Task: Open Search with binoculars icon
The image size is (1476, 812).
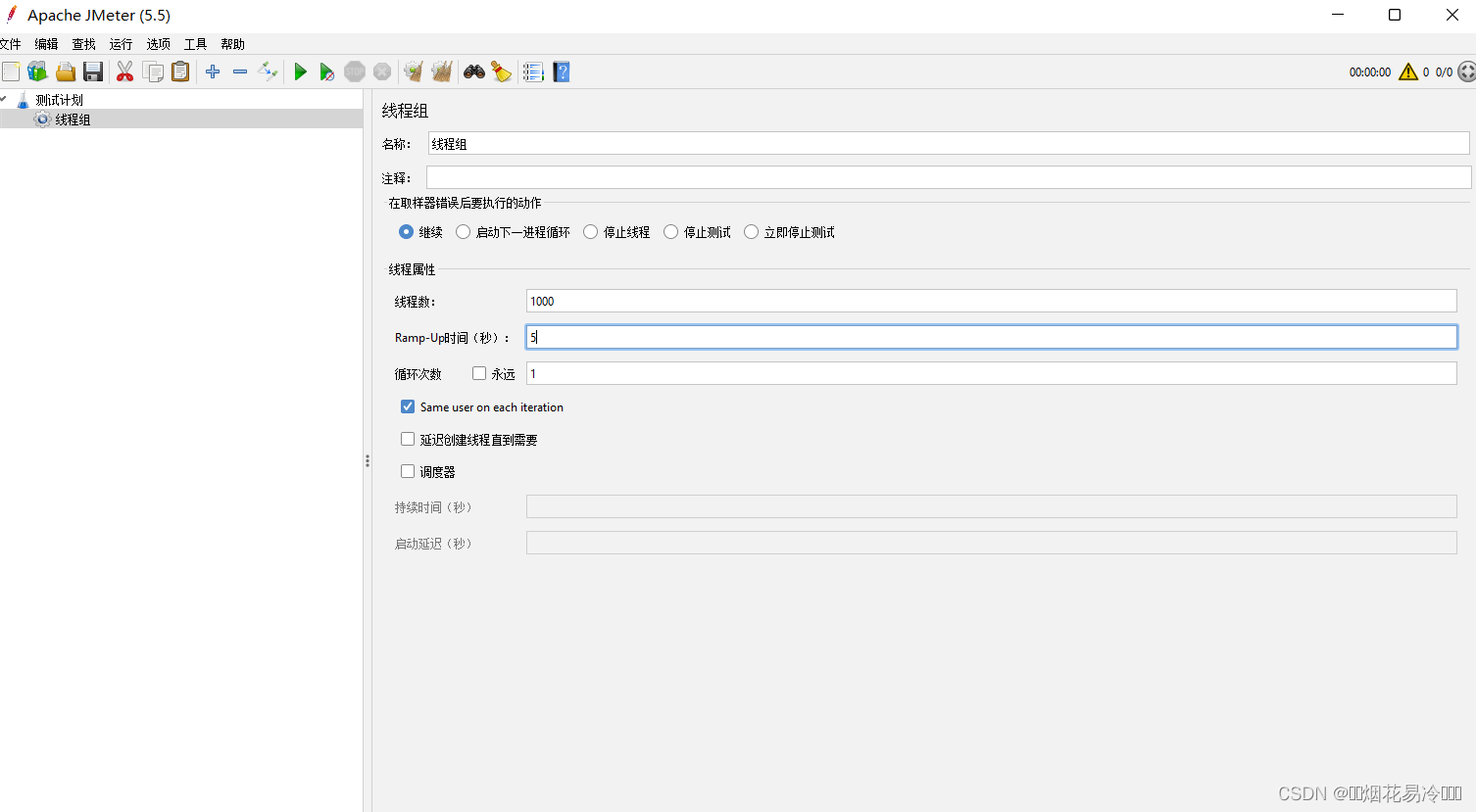Action: click(474, 72)
